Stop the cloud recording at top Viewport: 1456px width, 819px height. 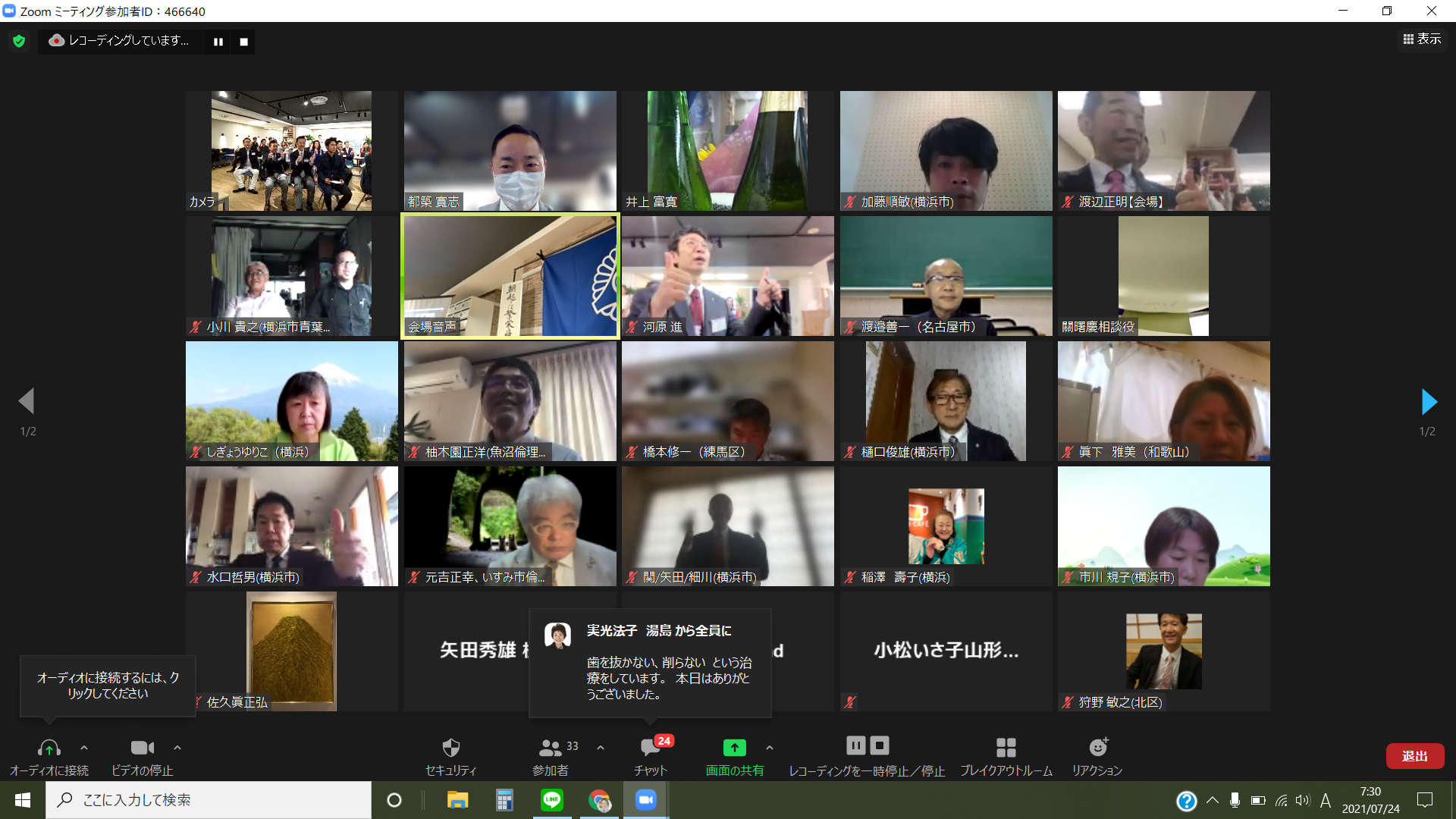244,42
